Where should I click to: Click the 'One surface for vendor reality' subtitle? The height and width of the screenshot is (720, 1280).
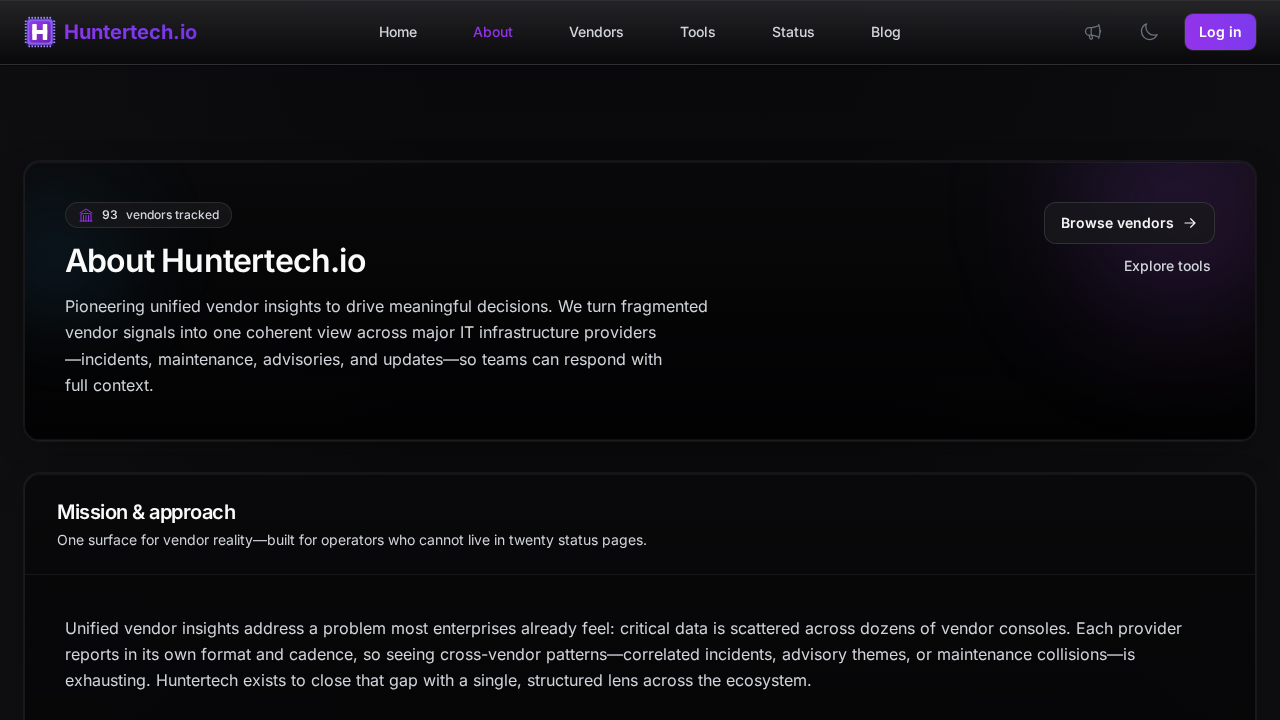(x=352, y=540)
